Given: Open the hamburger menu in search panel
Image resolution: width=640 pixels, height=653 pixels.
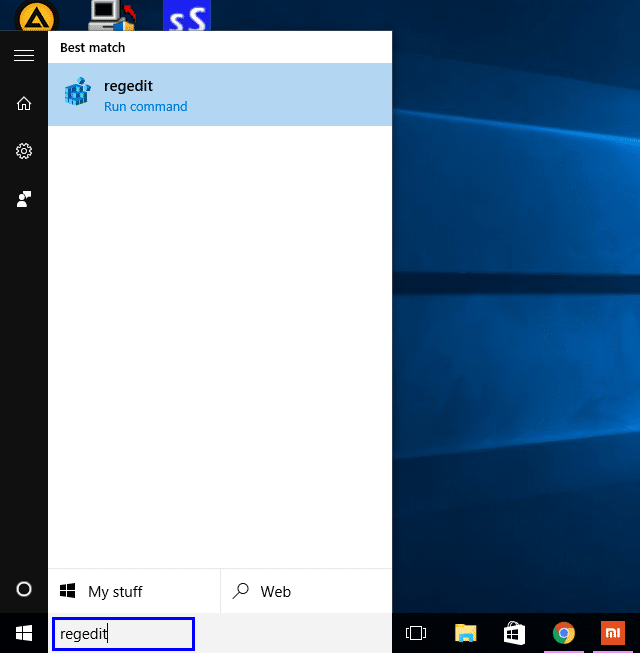Looking at the screenshot, I should click(x=24, y=55).
